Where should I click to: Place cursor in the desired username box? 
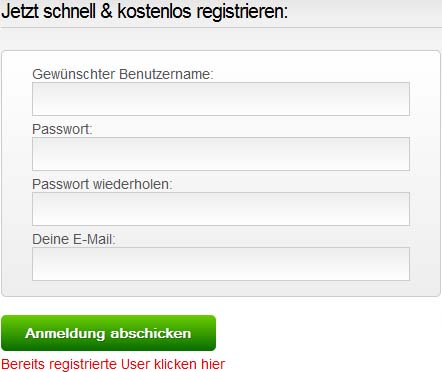pyautogui.click(x=221, y=99)
